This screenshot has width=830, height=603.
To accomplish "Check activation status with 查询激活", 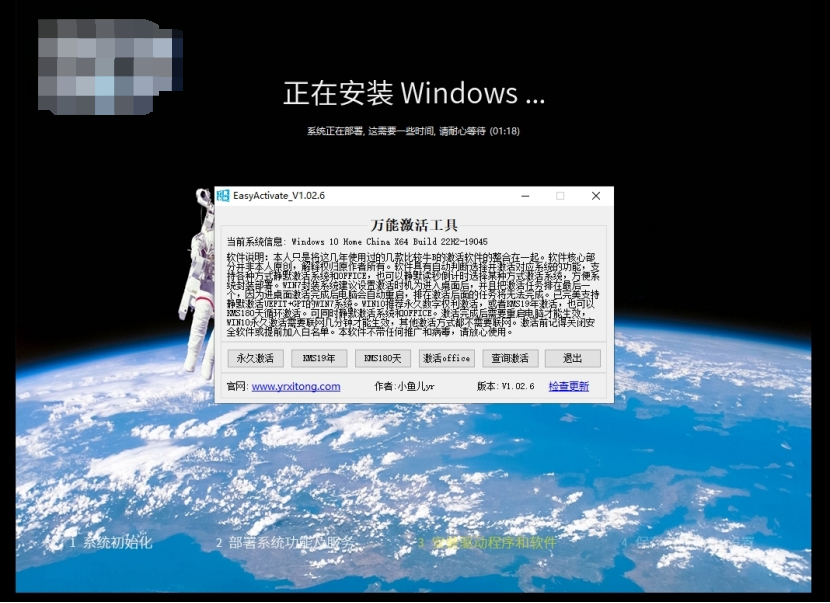I will (510, 358).
